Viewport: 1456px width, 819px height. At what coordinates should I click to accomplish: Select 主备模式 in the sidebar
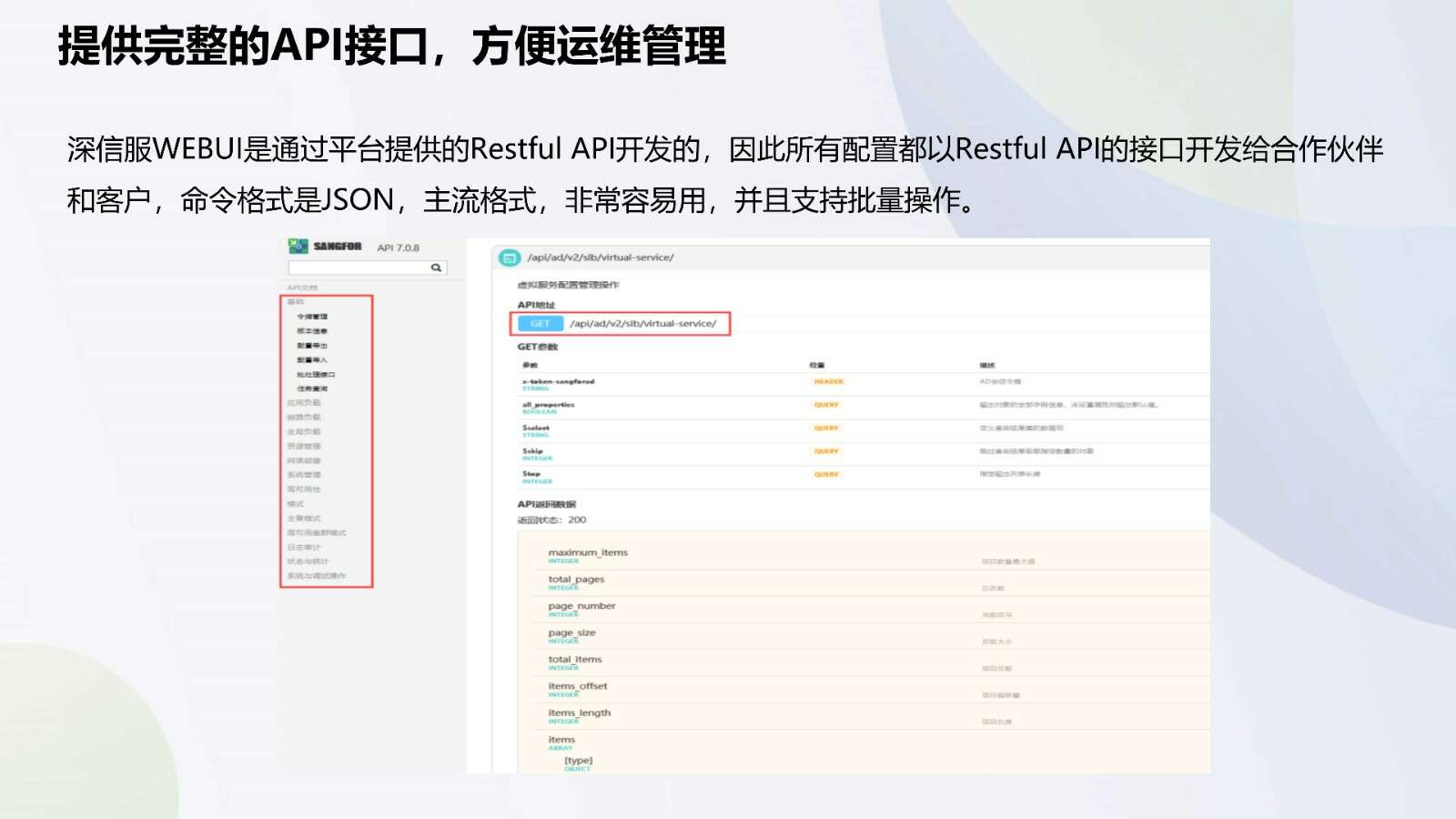coord(304,519)
